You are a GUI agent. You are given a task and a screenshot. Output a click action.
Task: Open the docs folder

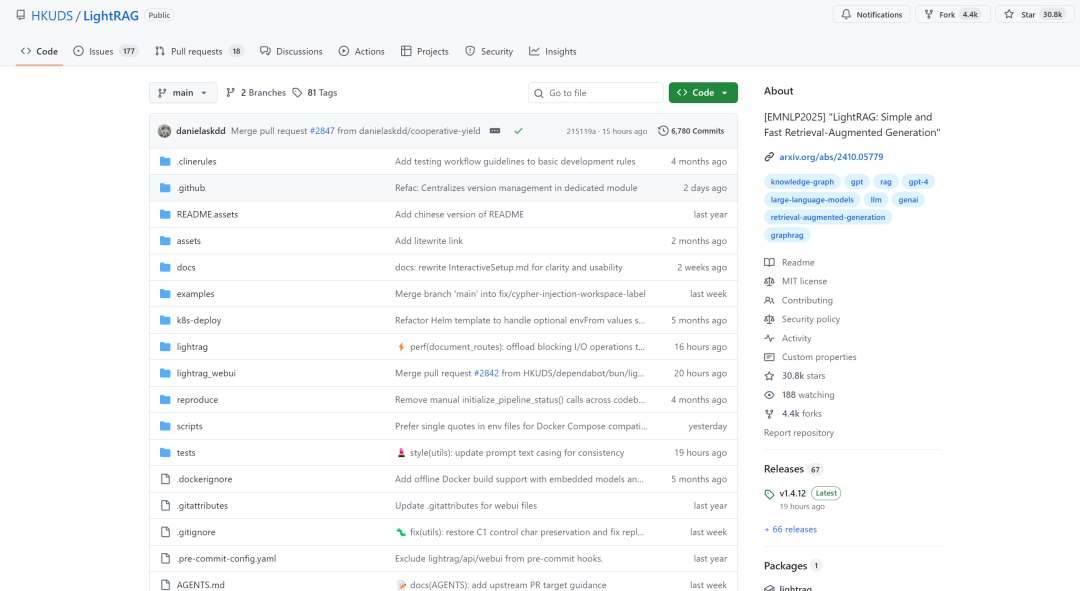click(186, 267)
